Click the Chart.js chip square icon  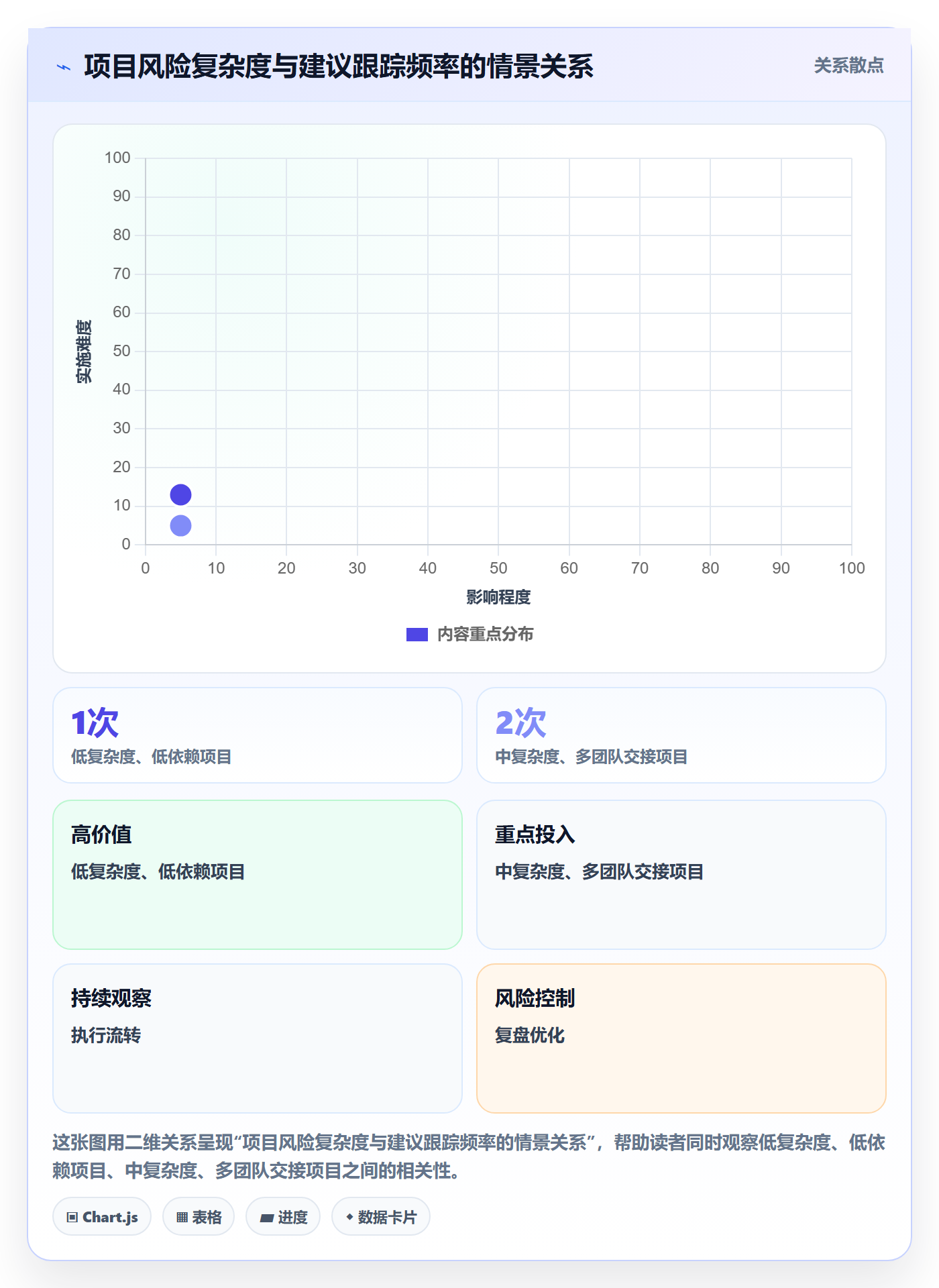(x=72, y=1218)
